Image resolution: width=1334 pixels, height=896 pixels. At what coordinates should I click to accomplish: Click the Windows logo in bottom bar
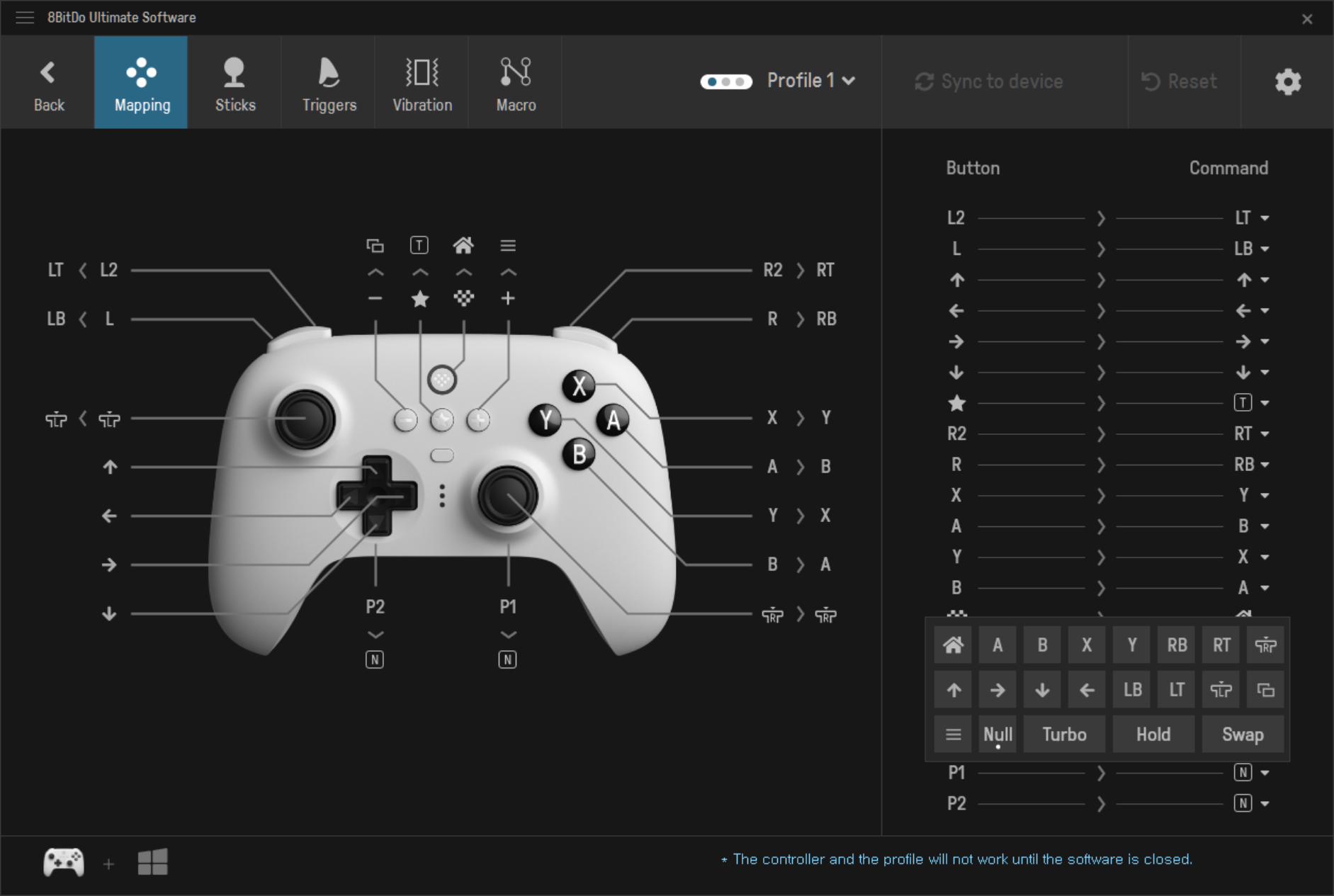coord(152,862)
